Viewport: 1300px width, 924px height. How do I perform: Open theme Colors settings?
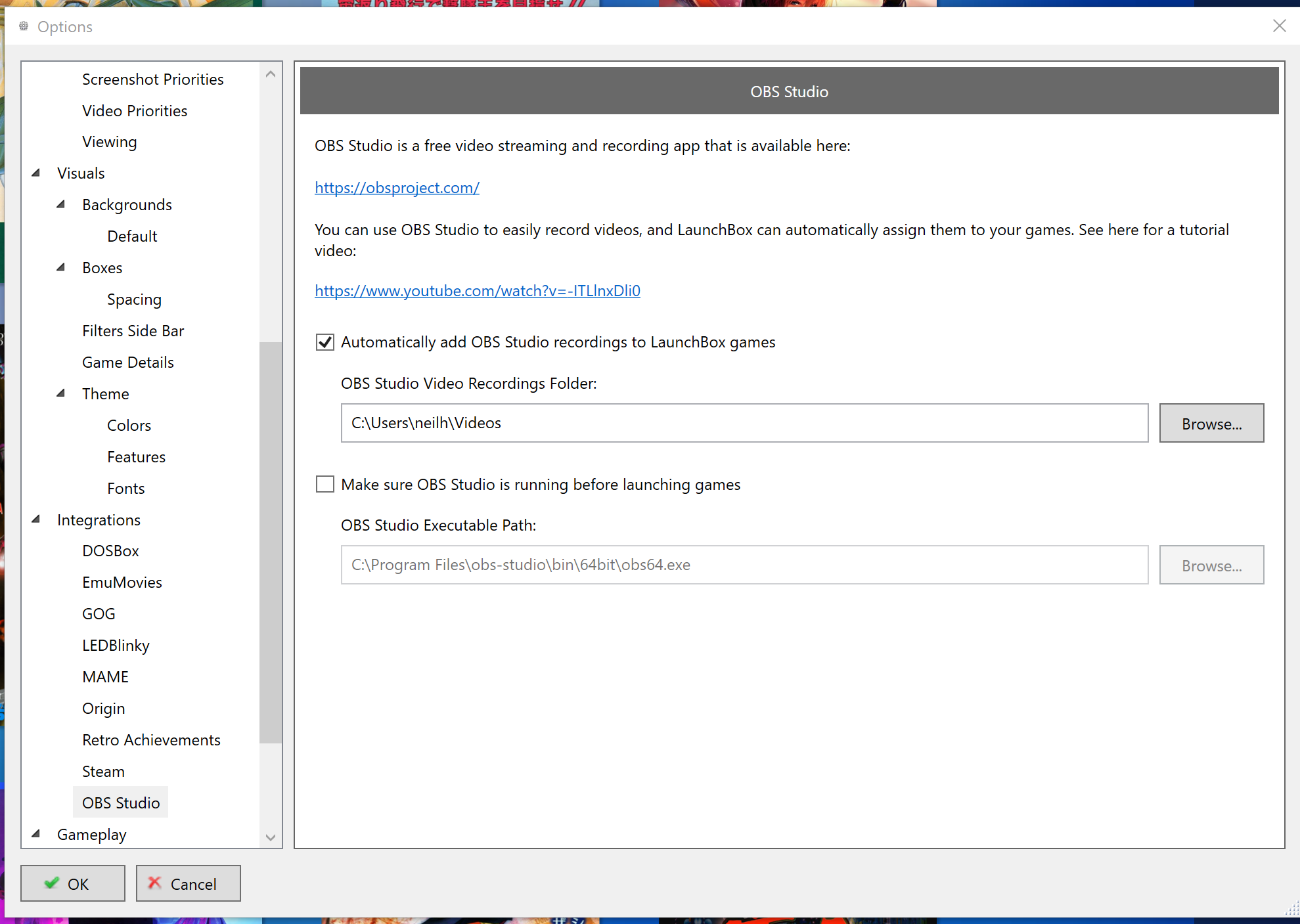coord(129,426)
